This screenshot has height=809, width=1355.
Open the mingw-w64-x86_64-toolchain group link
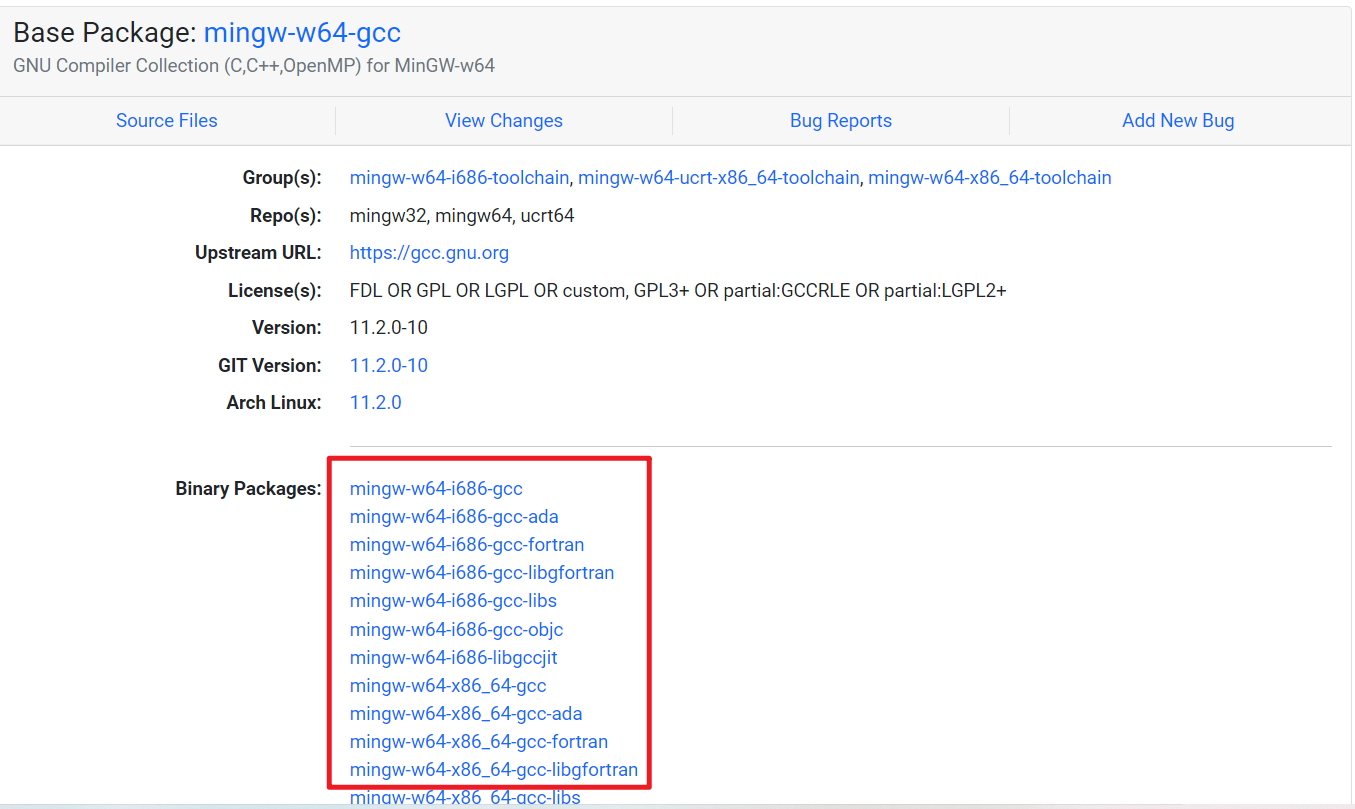coord(990,178)
